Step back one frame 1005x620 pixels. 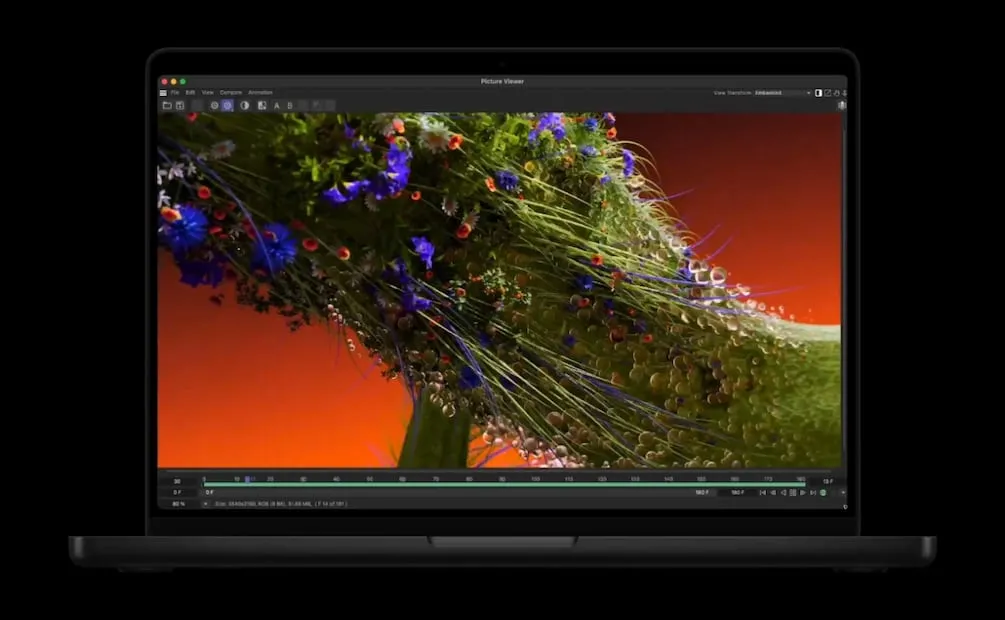point(772,492)
